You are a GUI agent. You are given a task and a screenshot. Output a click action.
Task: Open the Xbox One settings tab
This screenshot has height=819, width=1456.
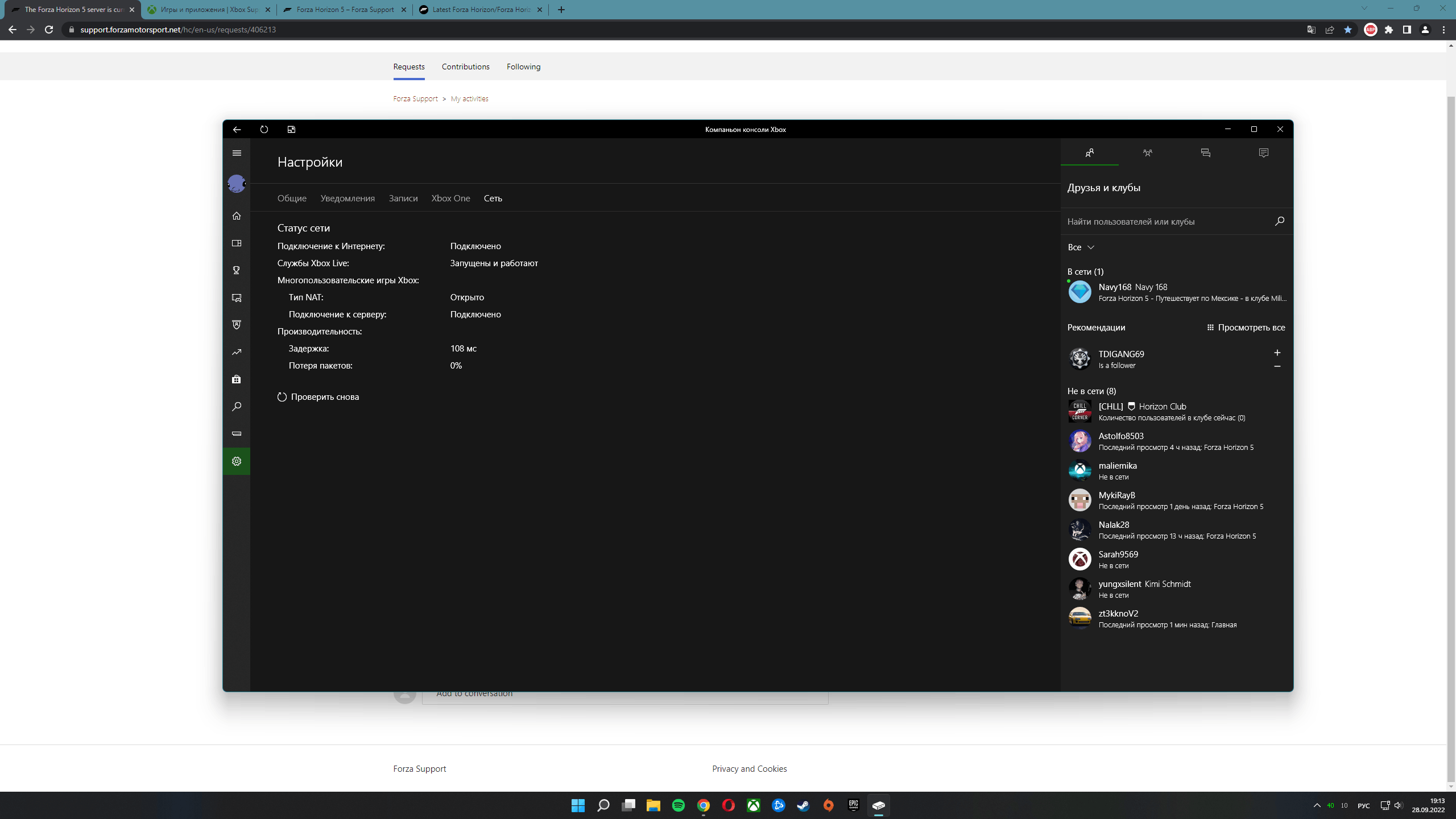click(x=450, y=198)
